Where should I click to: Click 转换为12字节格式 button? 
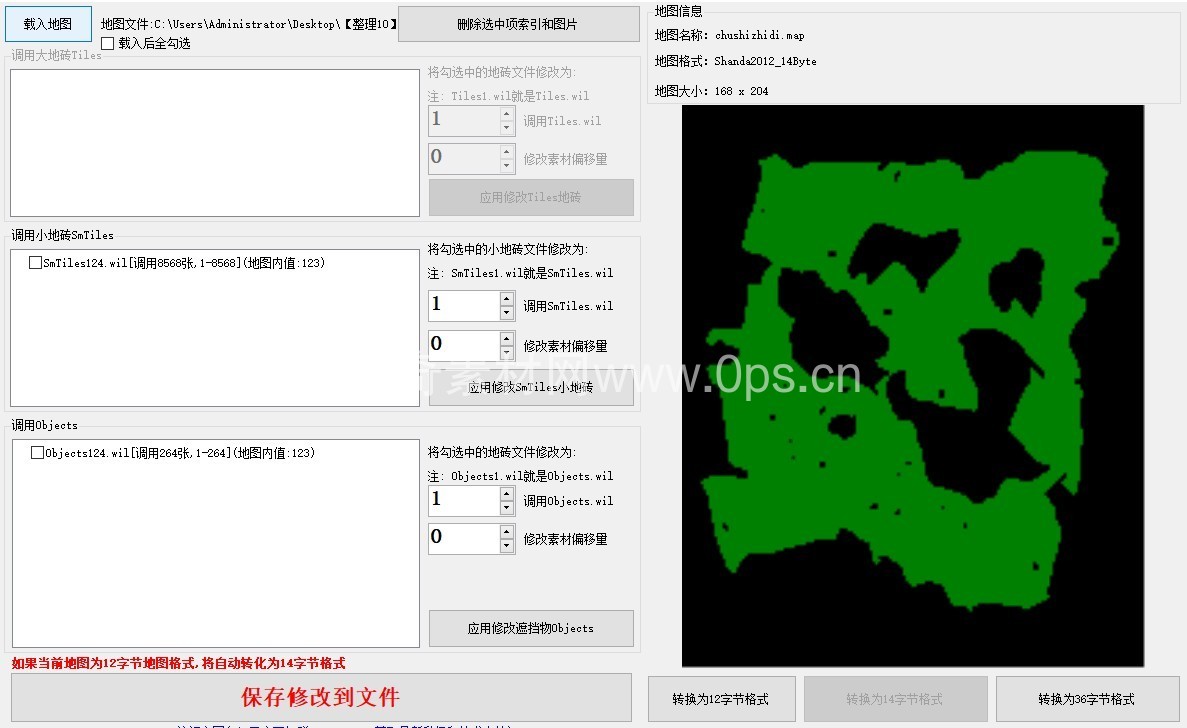[722, 699]
